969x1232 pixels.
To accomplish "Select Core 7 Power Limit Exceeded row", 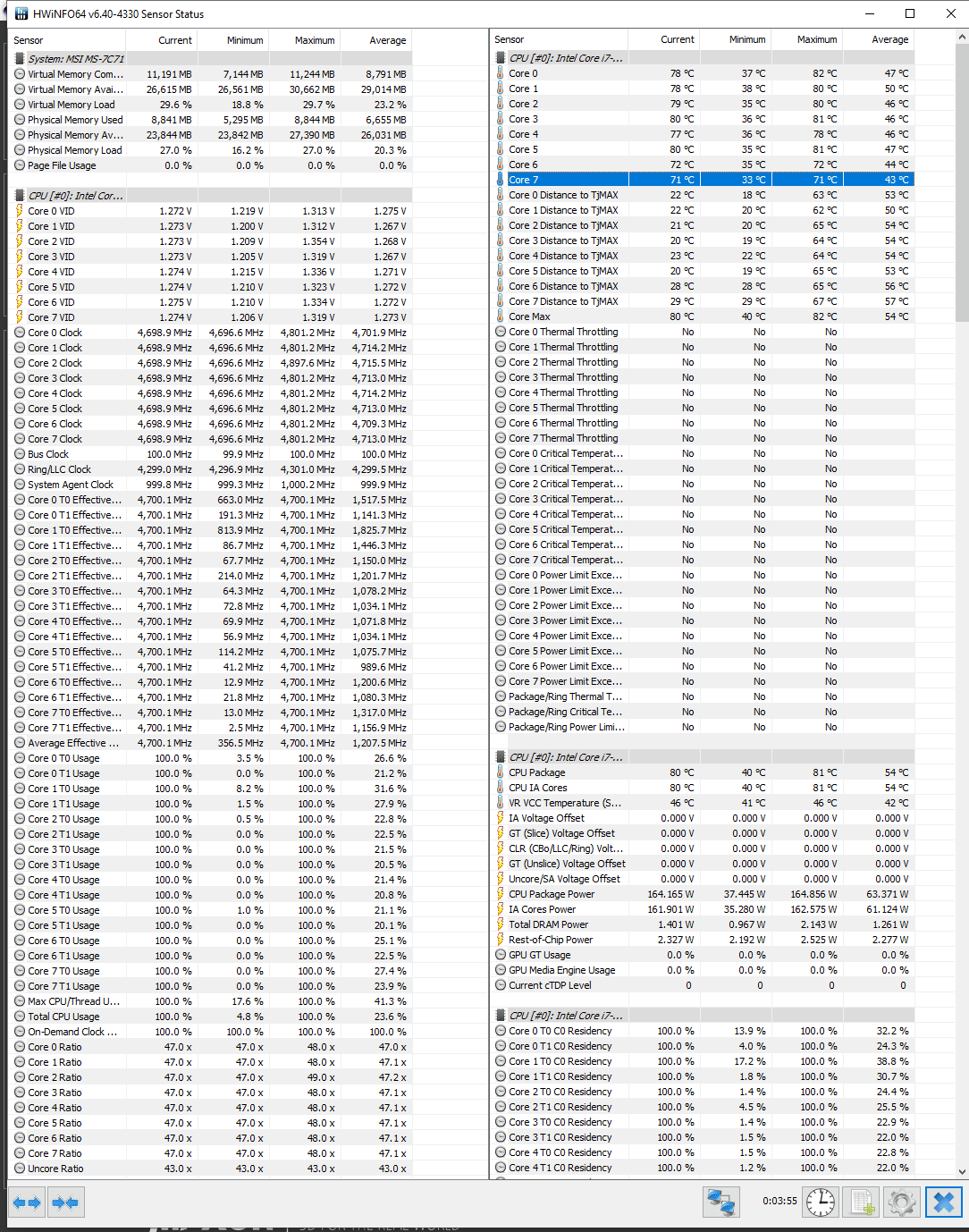I will [x=703, y=681].
